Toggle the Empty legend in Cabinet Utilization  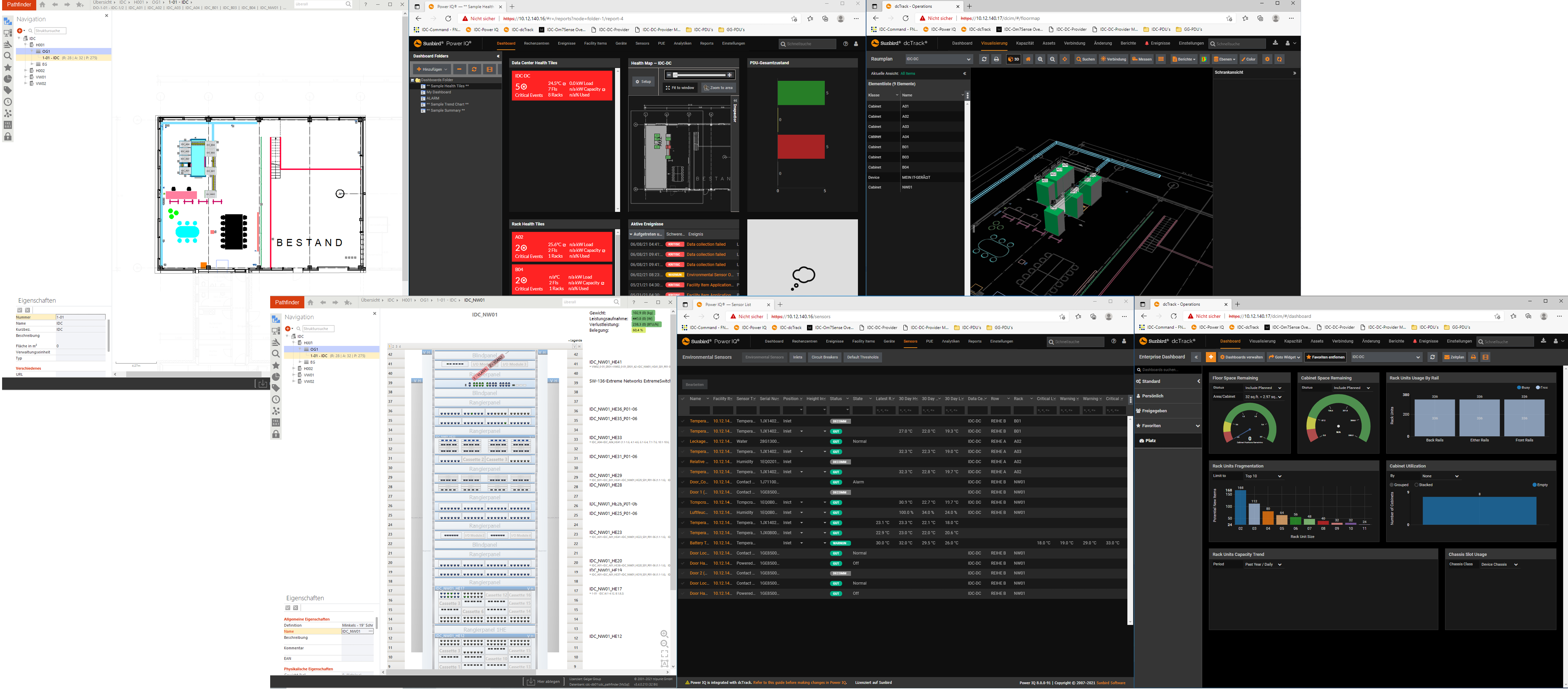pos(1540,485)
